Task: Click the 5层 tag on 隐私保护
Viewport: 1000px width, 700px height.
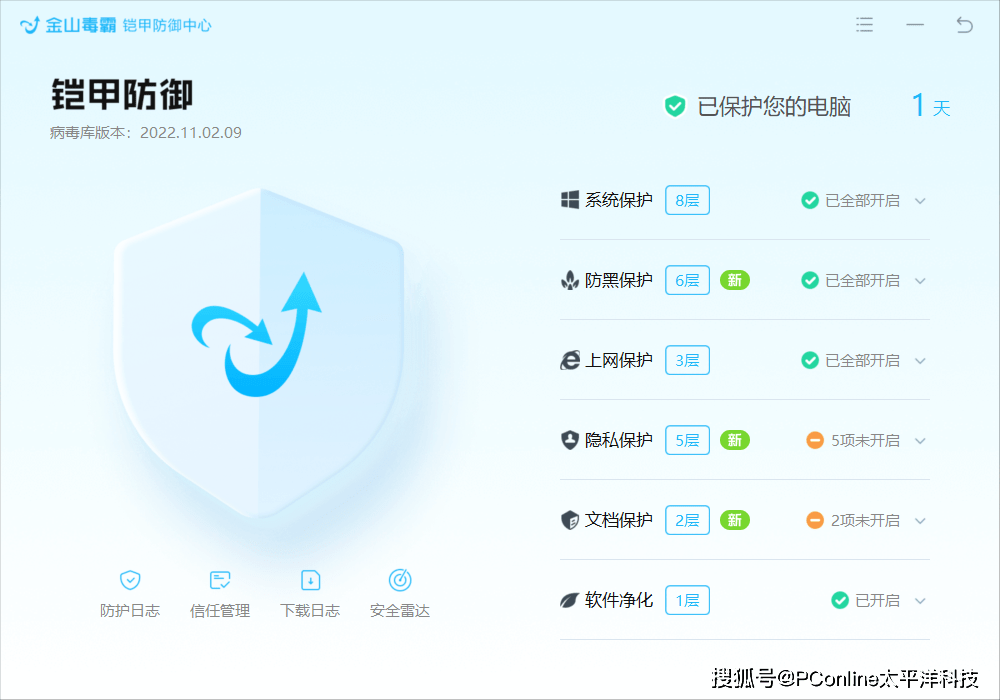Action: tap(688, 440)
